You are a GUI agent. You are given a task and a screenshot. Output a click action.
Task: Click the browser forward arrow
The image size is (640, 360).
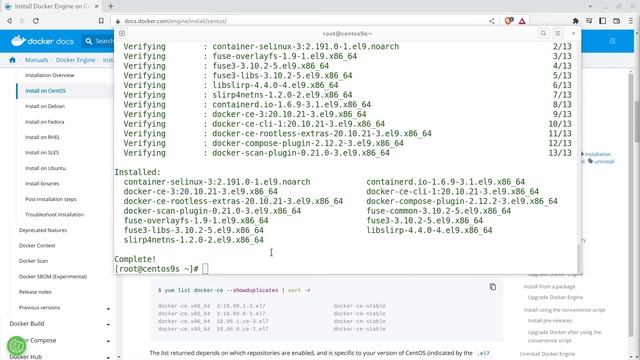(x=22, y=21)
